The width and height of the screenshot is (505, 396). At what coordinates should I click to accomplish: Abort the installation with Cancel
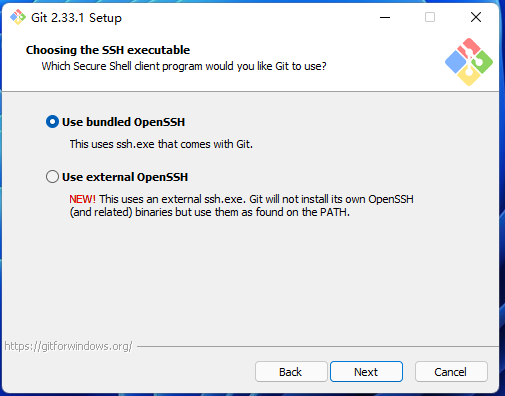[451, 372]
